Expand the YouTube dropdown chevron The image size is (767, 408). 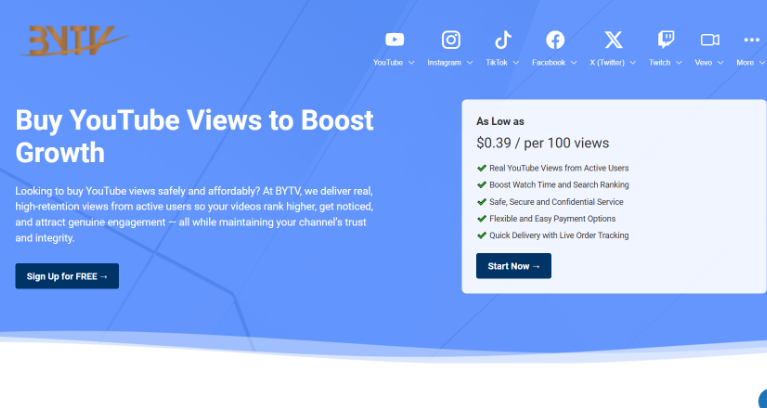(x=411, y=63)
